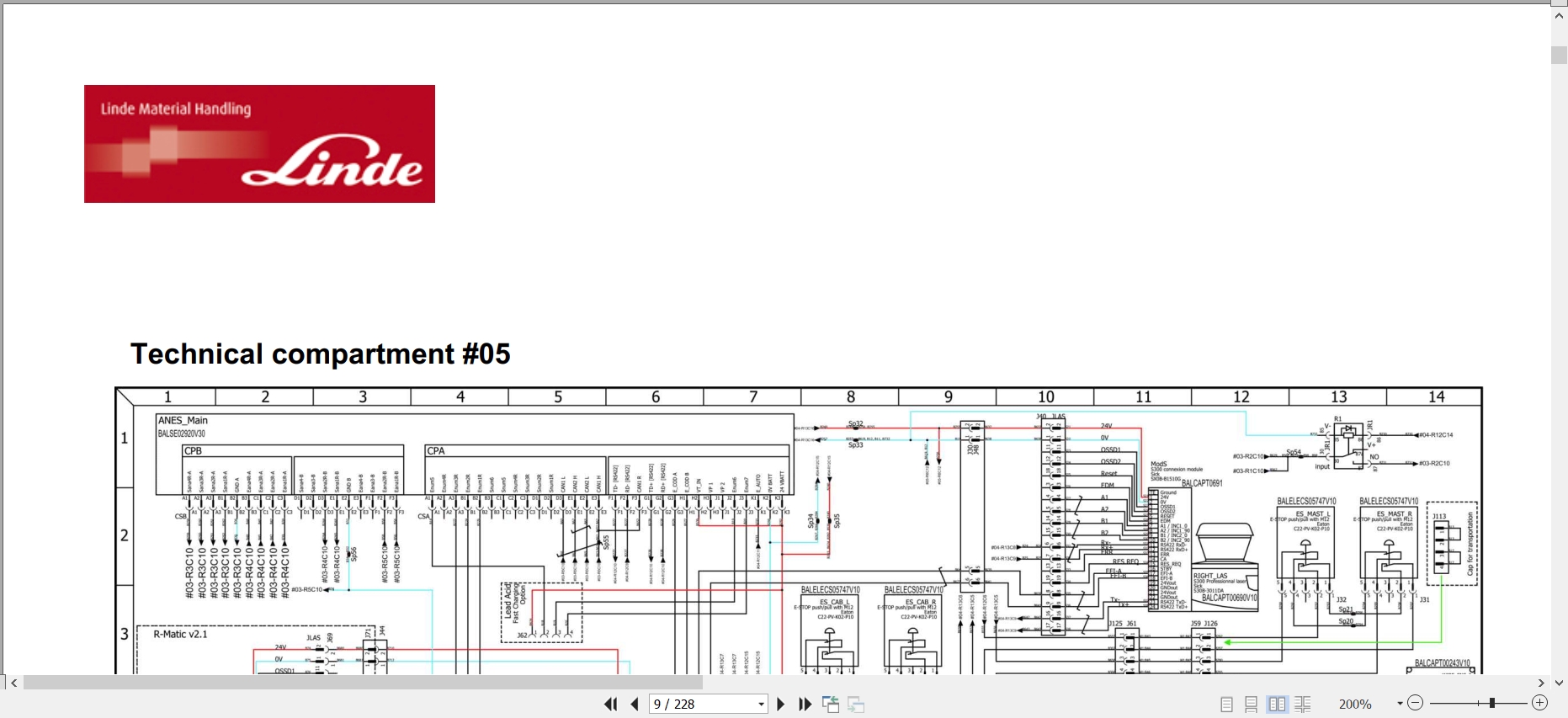This screenshot has height=718, width=1568.
Task: Click the horizontal scrollbar thumb
Action: pos(363,683)
